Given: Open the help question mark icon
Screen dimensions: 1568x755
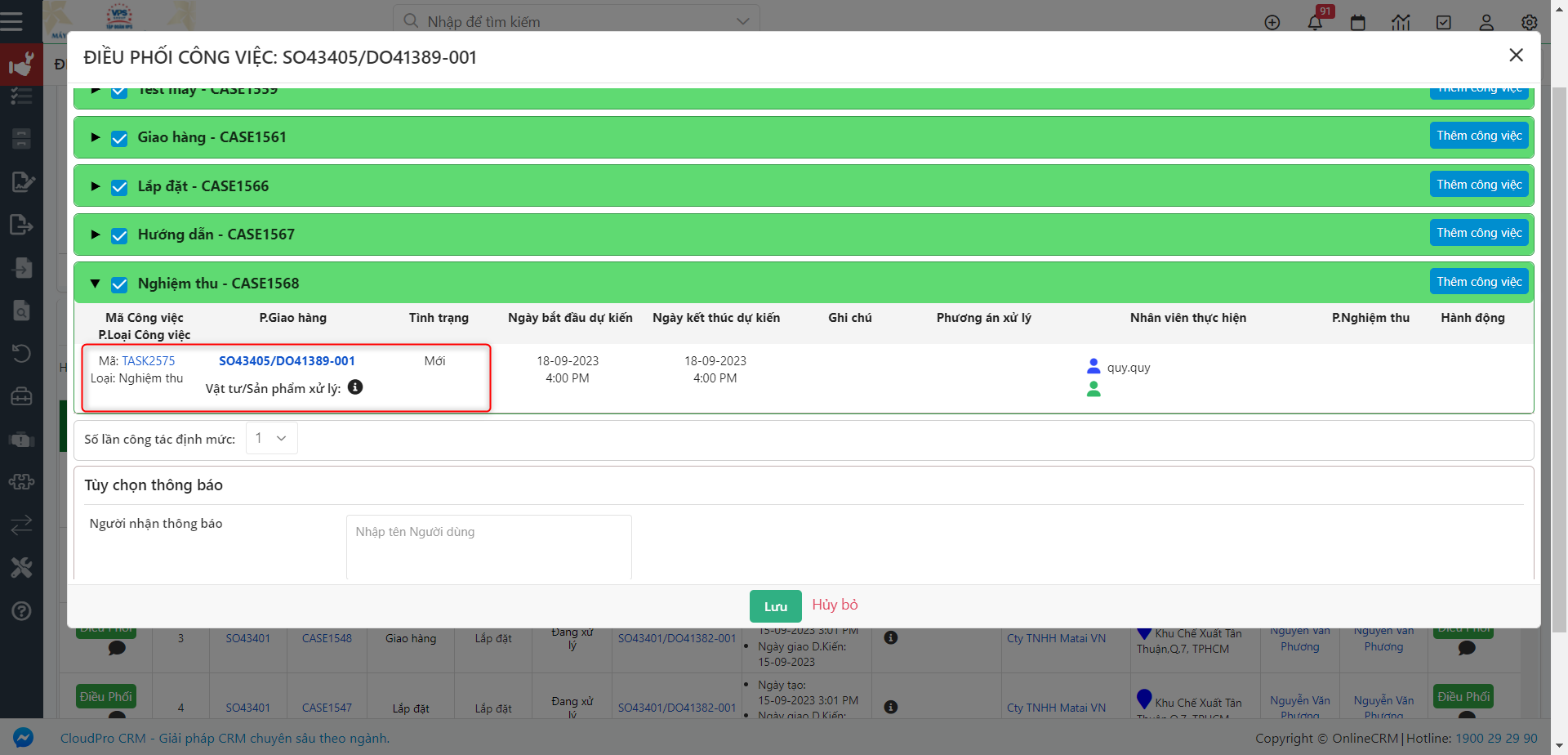Looking at the screenshot, I should [21, 610].
